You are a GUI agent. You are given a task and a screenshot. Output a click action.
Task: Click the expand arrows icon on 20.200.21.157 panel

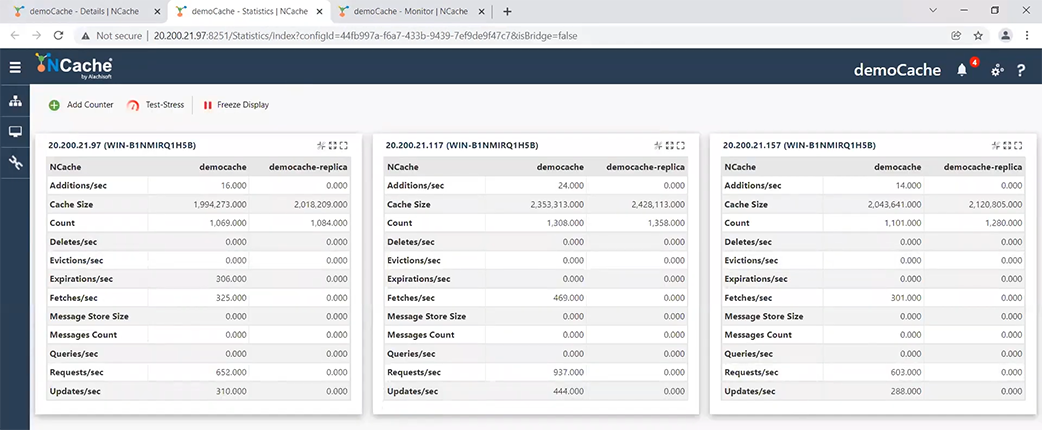tap(1007, 145)
